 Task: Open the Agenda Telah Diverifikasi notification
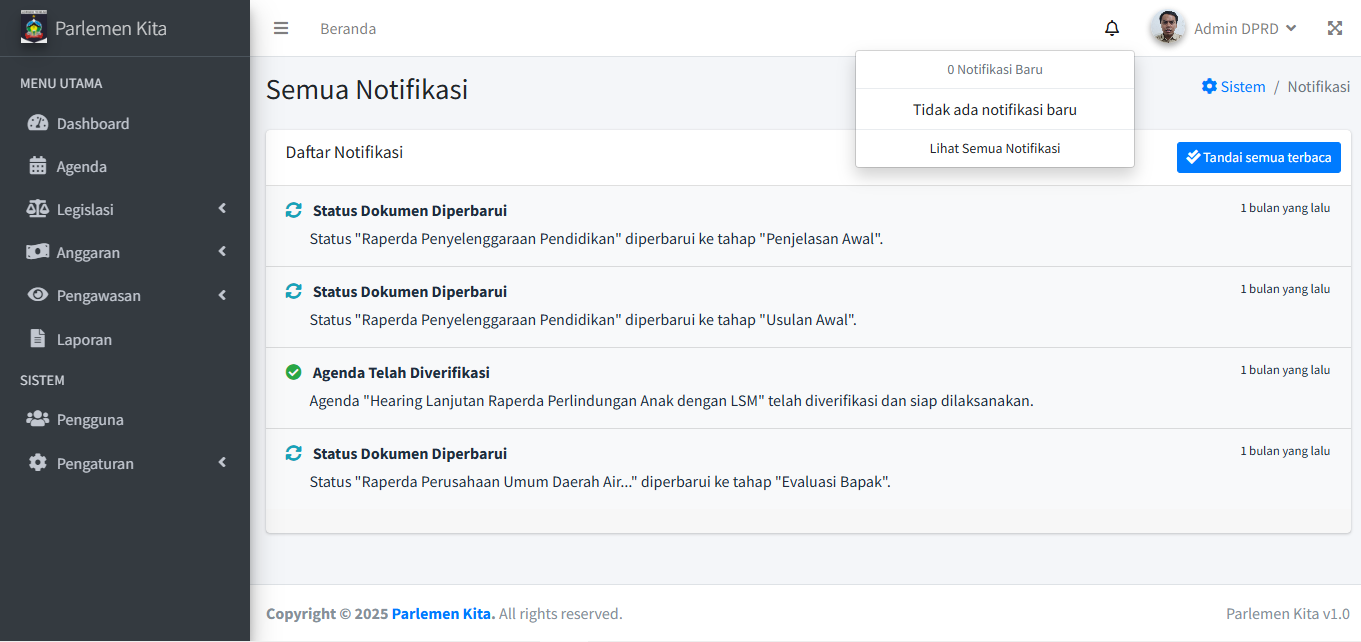pyautogui.click(x=401, y=373)
